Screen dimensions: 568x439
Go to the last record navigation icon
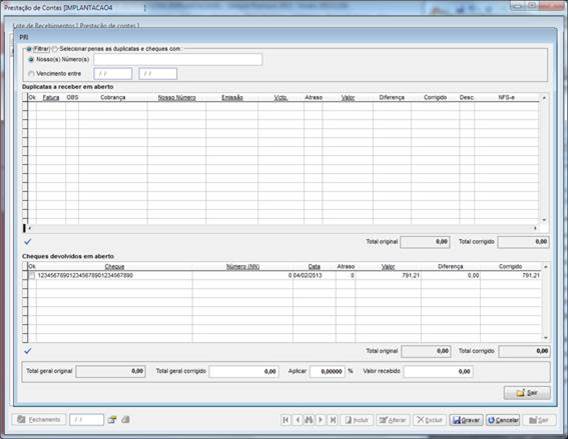(332, 420)
